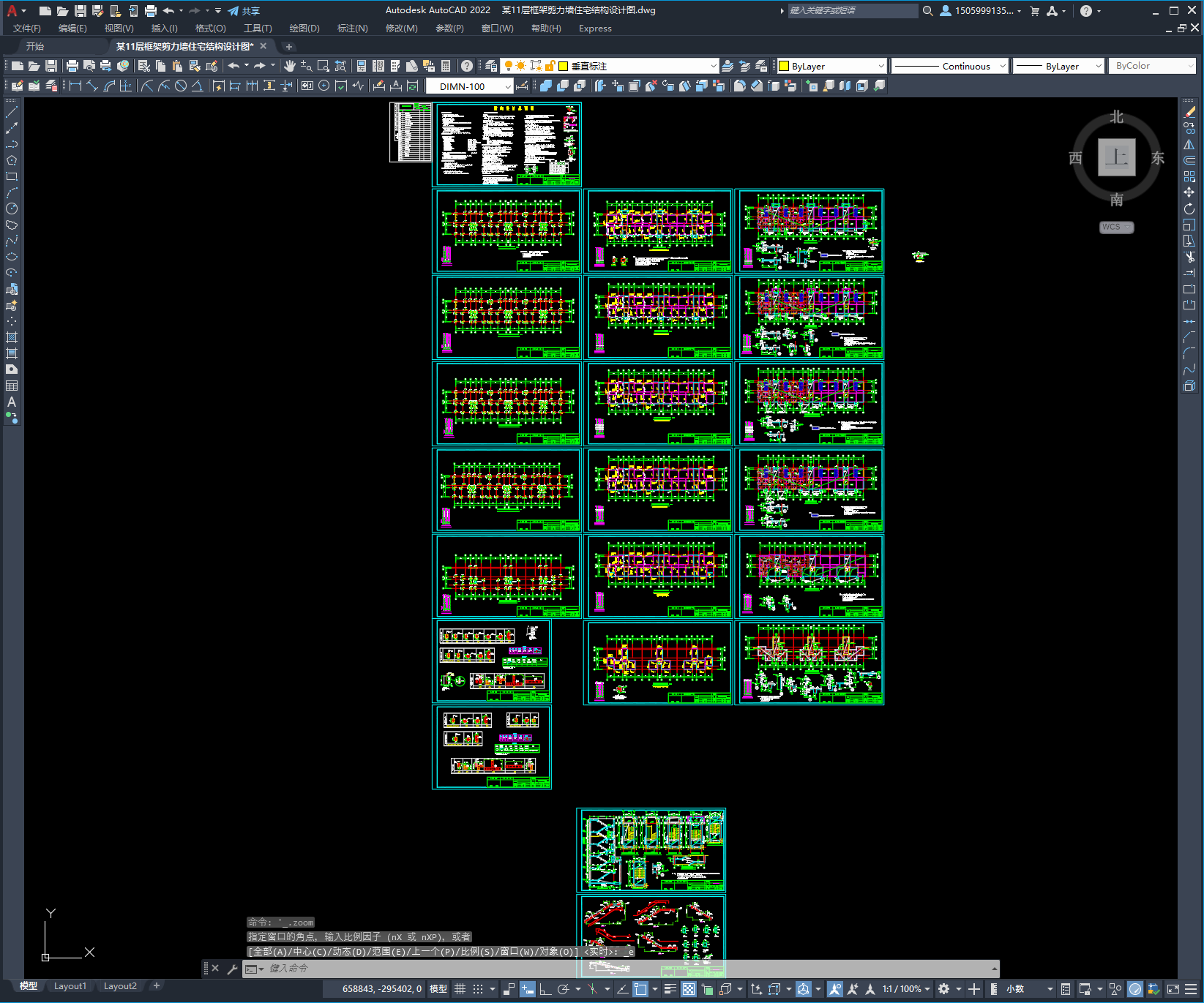Switch to the 开始 start tab

(35, 46)
